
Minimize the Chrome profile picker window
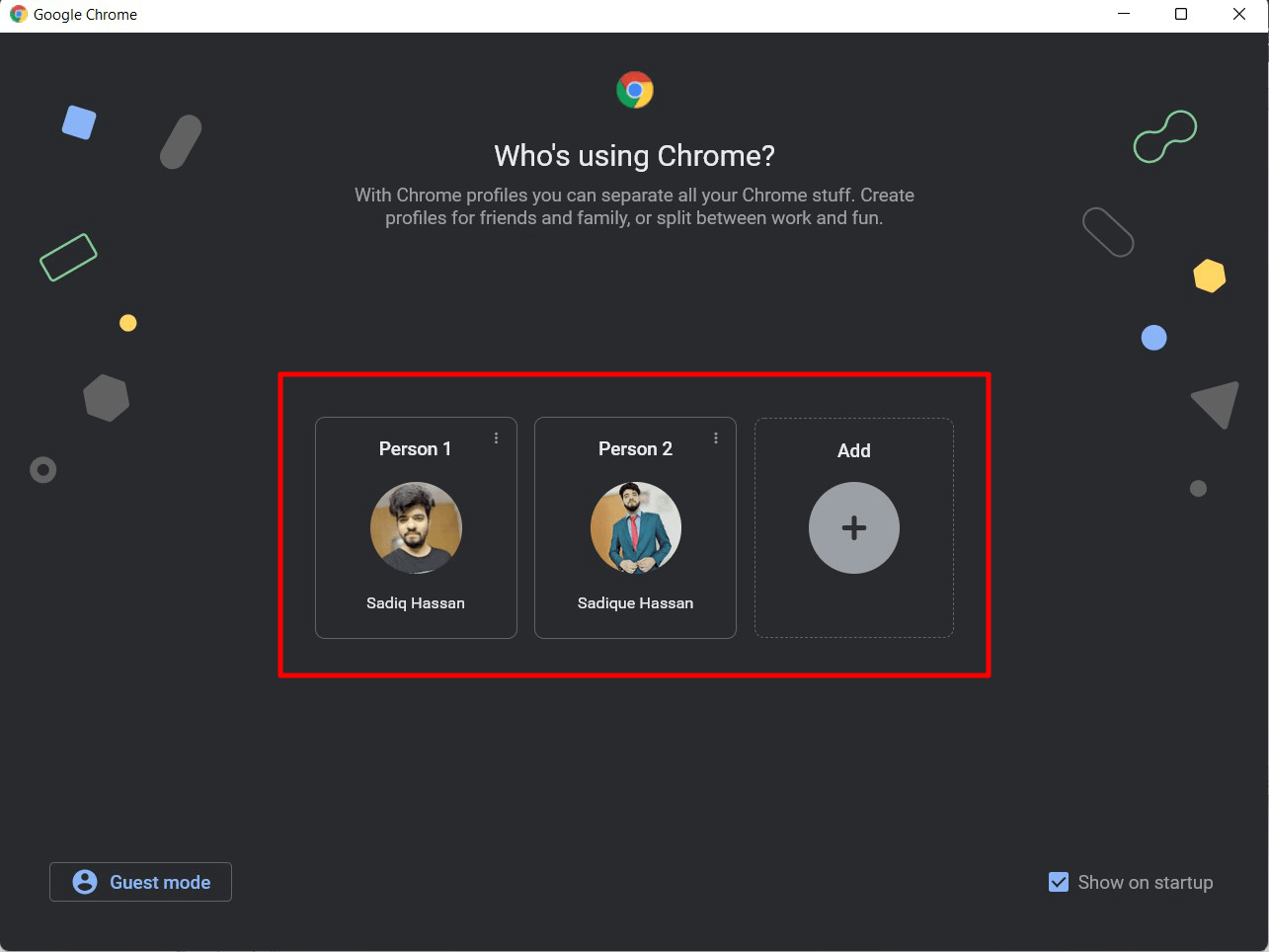coord(1124,15)
